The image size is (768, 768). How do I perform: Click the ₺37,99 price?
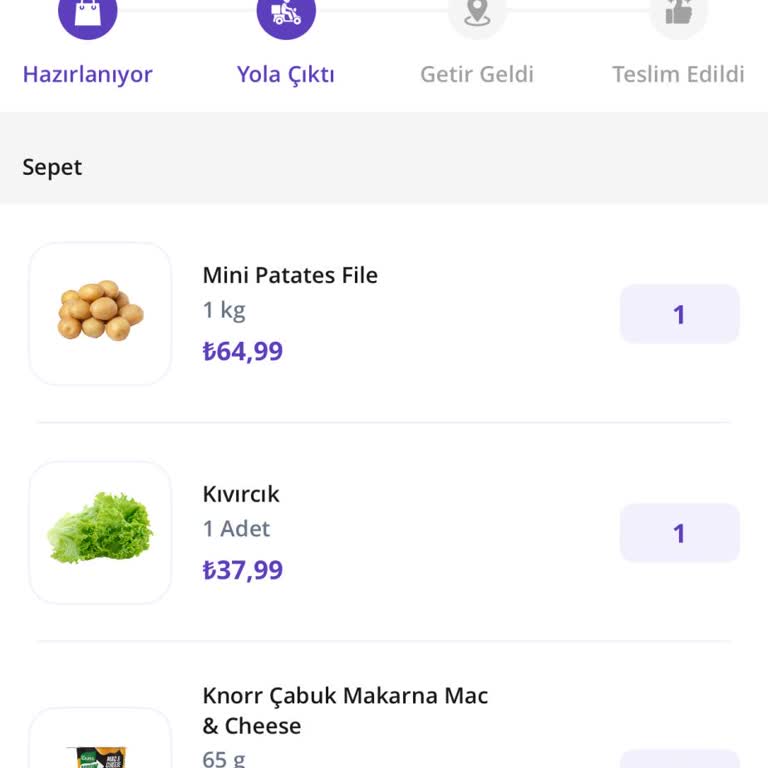(x=243, y=570)
